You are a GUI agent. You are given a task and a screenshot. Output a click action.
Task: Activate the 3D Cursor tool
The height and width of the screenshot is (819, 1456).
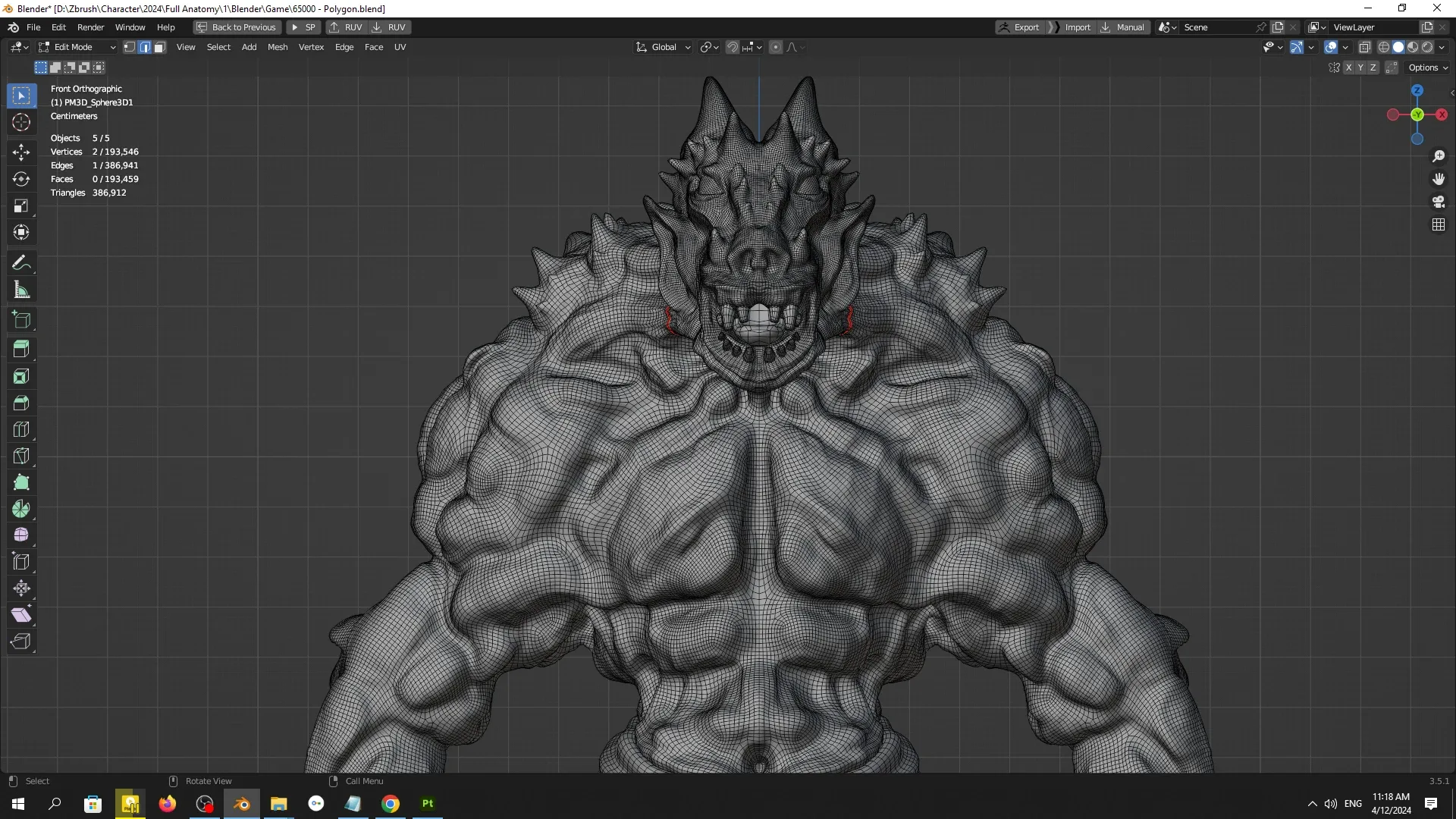point(21,122)
